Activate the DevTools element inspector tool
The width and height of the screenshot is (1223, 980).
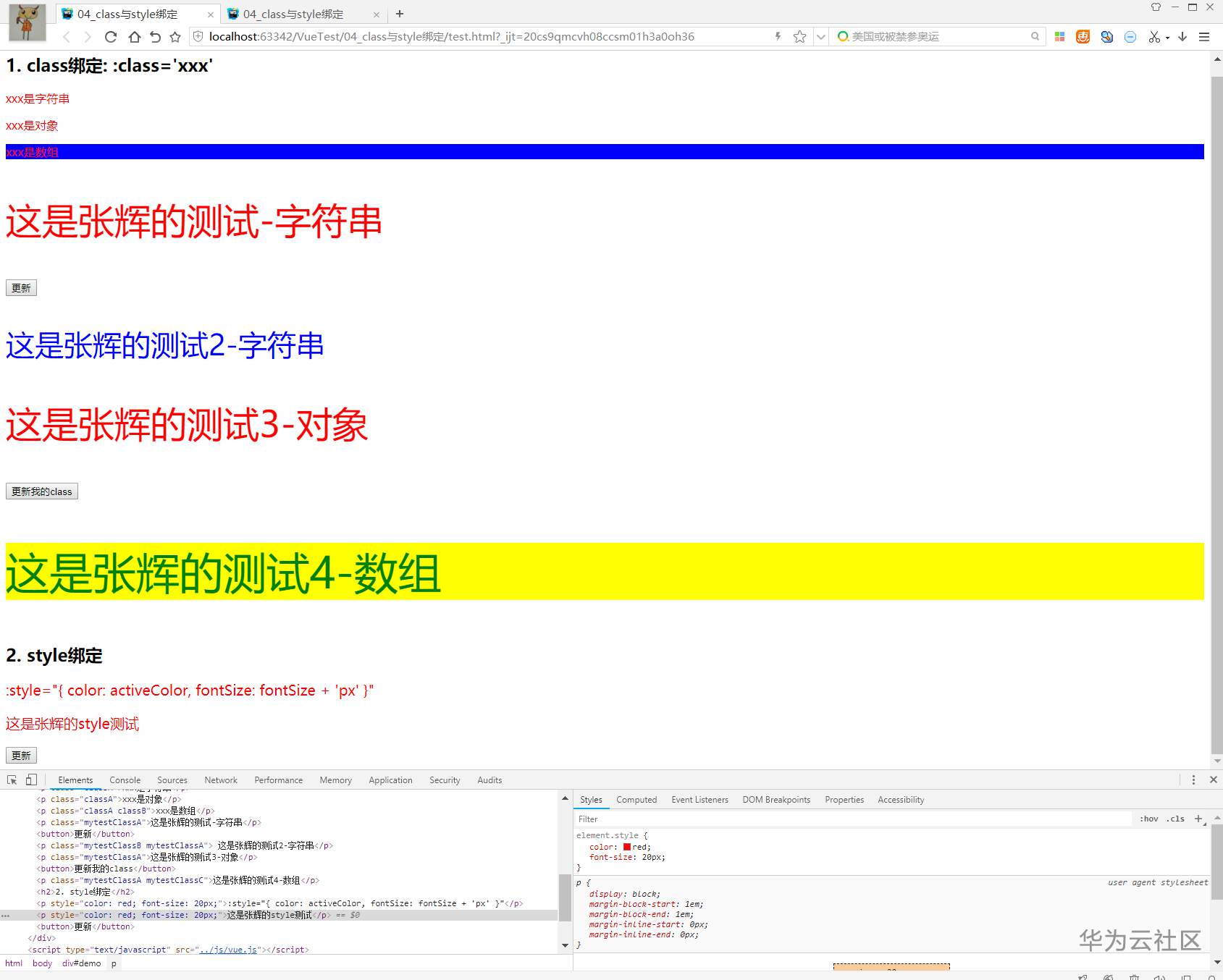tap(12, 780)
